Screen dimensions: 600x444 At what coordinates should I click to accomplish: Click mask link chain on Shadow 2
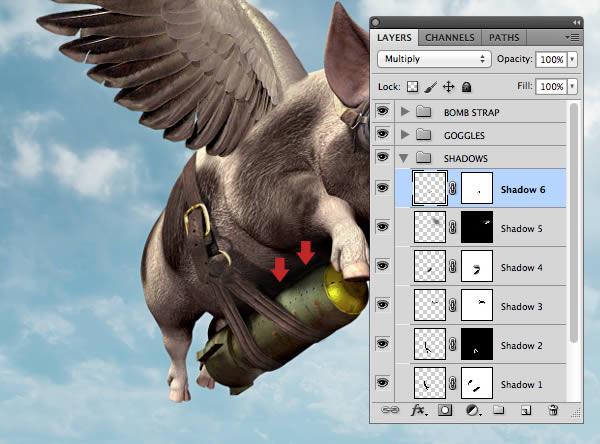click(453, 344)
